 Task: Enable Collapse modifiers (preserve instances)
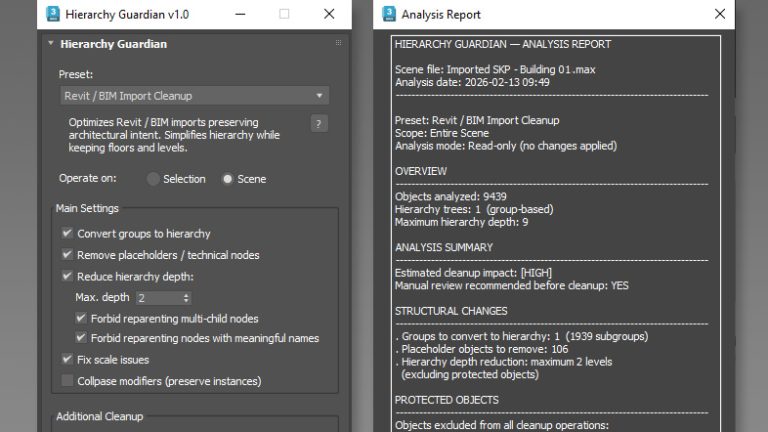point(67,381)
